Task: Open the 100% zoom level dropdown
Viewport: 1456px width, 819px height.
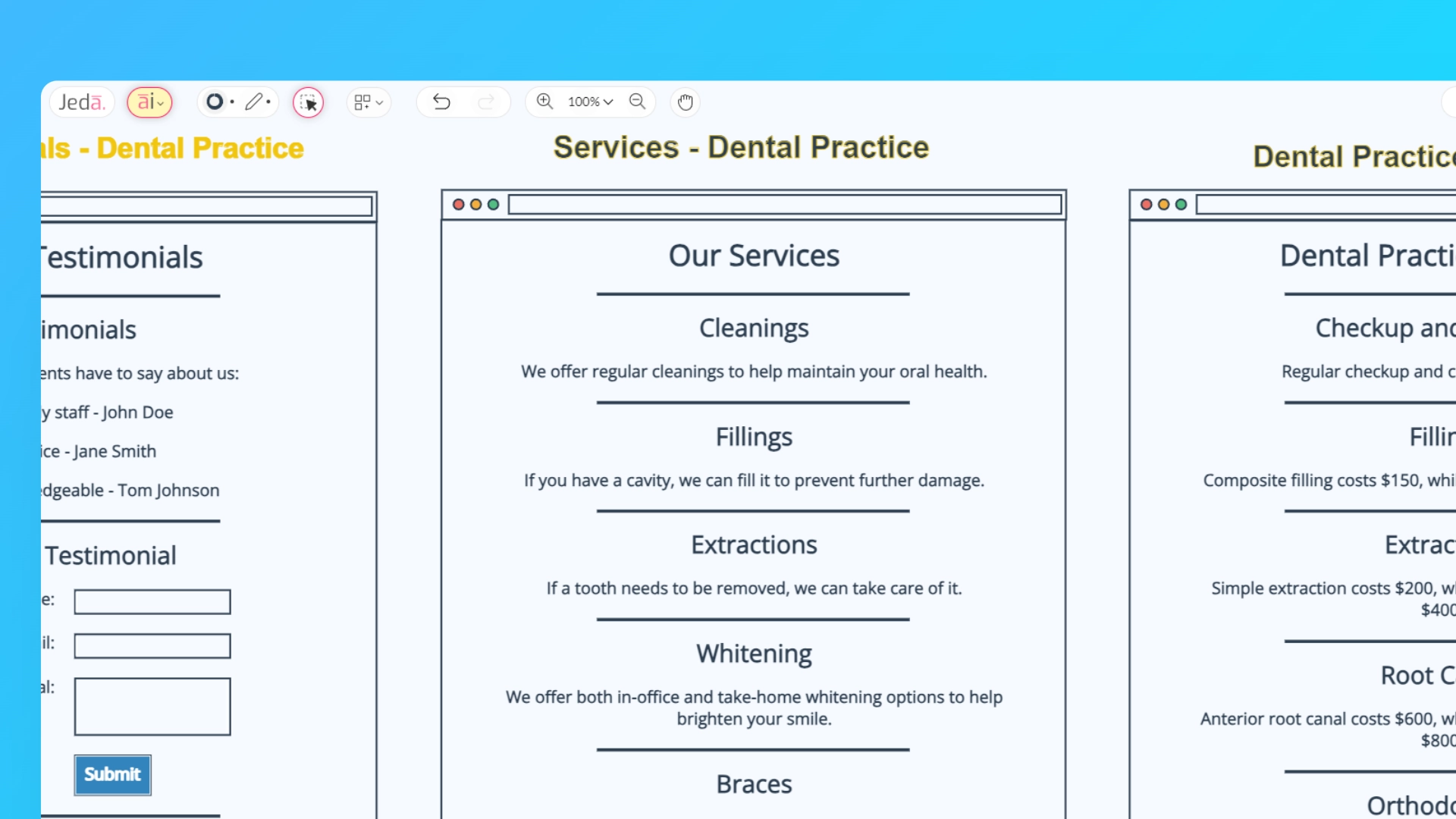Action: pos(590,102)
